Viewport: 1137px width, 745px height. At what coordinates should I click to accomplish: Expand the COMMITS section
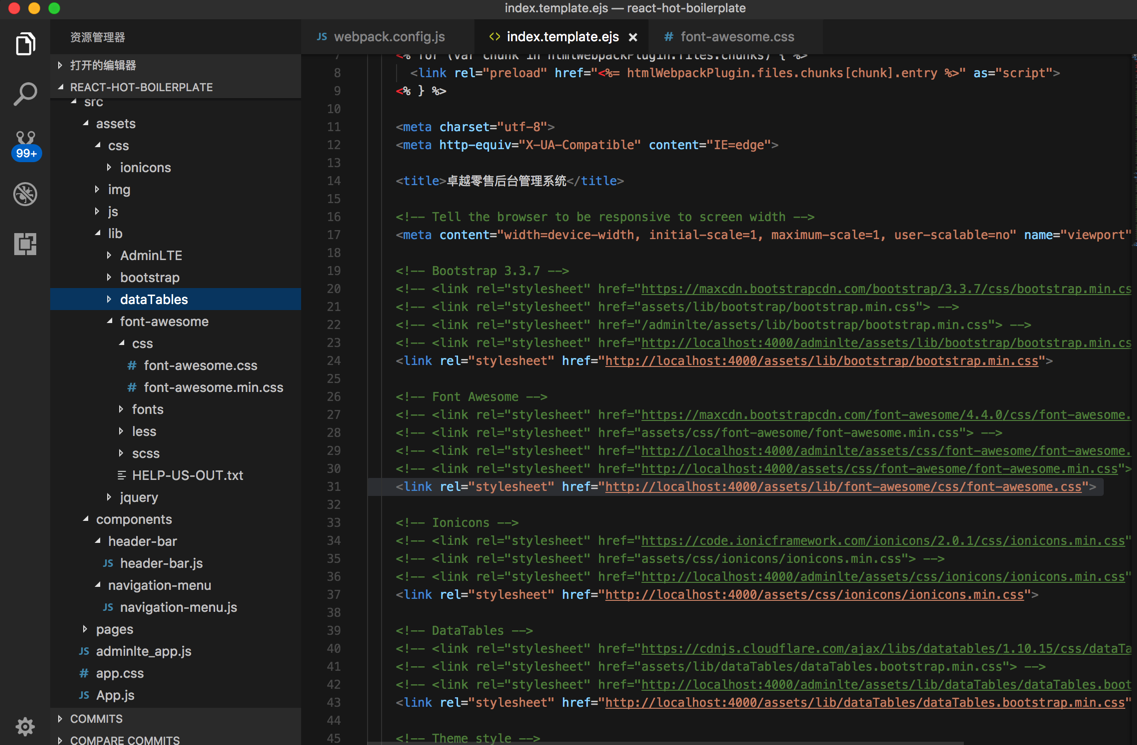tap(96, 719)
